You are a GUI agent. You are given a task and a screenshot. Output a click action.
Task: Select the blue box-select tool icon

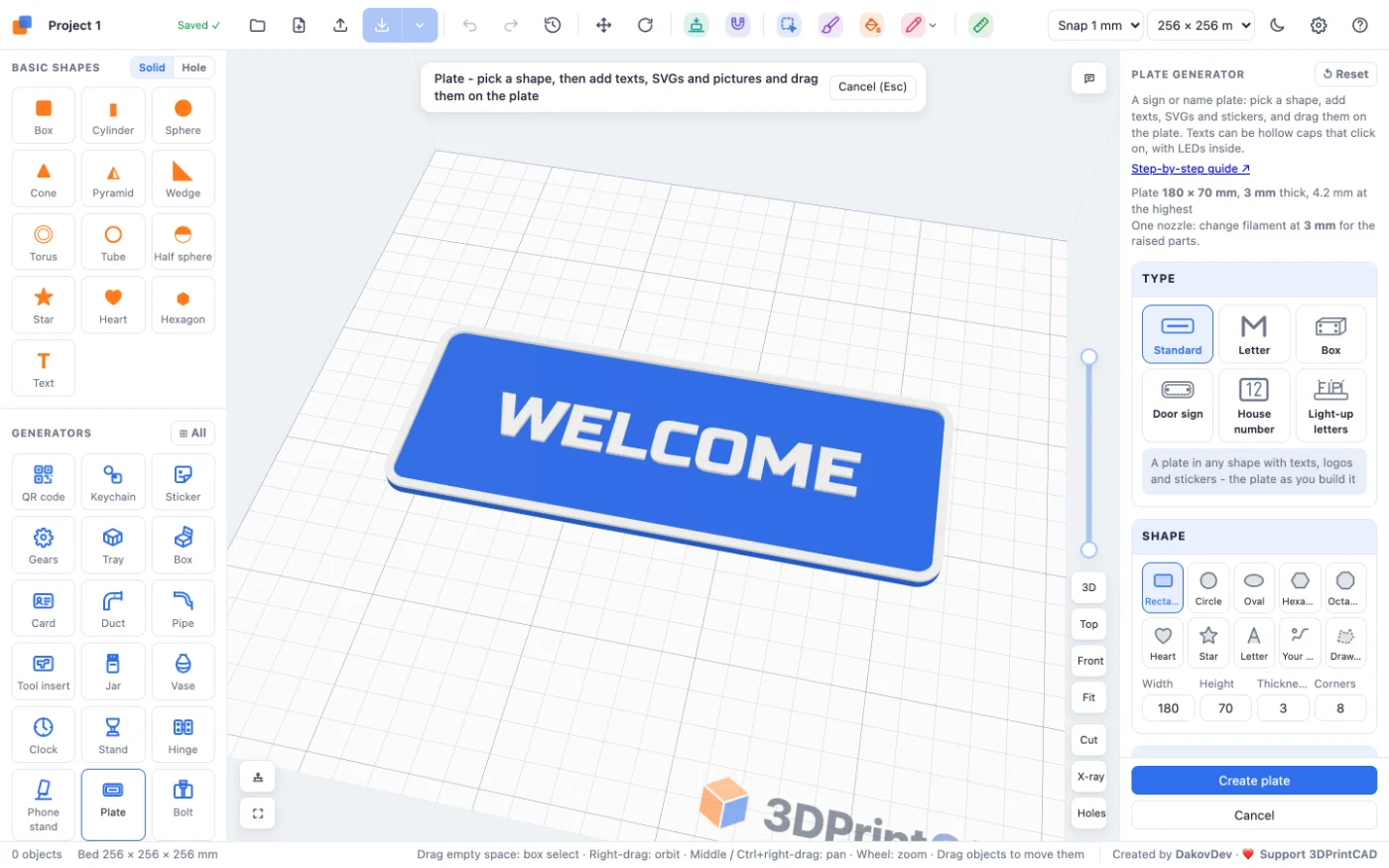click(x=789, y=26)
